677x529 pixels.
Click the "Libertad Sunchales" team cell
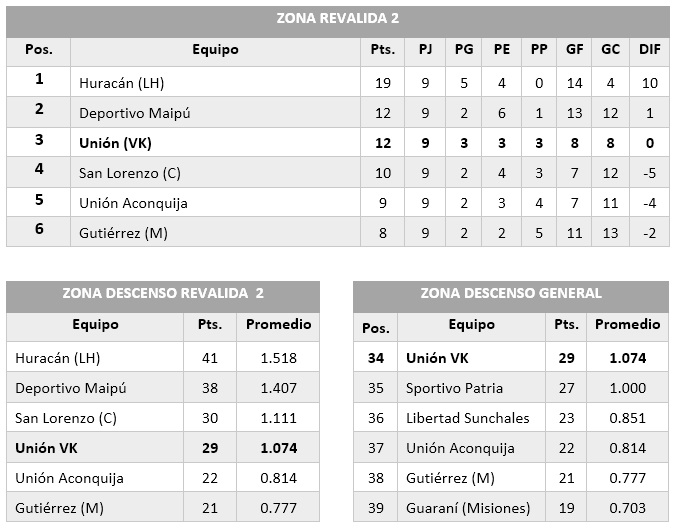coord(467,418)
